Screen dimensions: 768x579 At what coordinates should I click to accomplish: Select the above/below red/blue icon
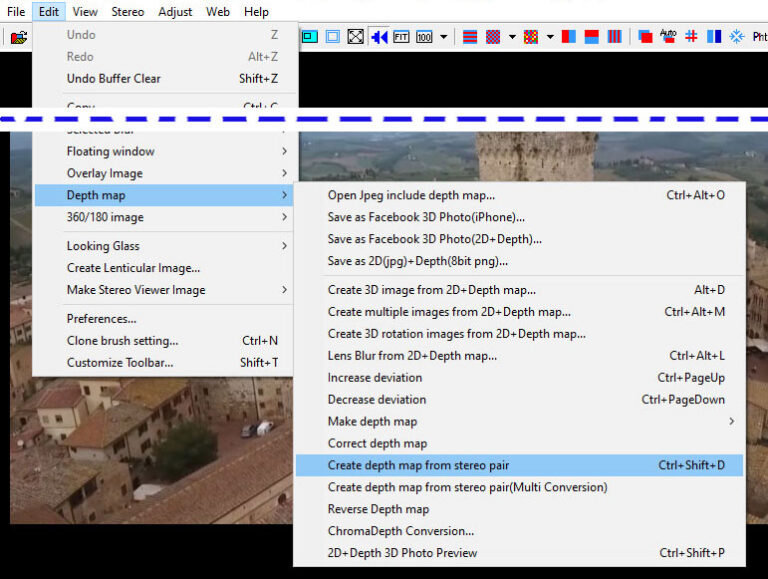(x=591, y=37)
